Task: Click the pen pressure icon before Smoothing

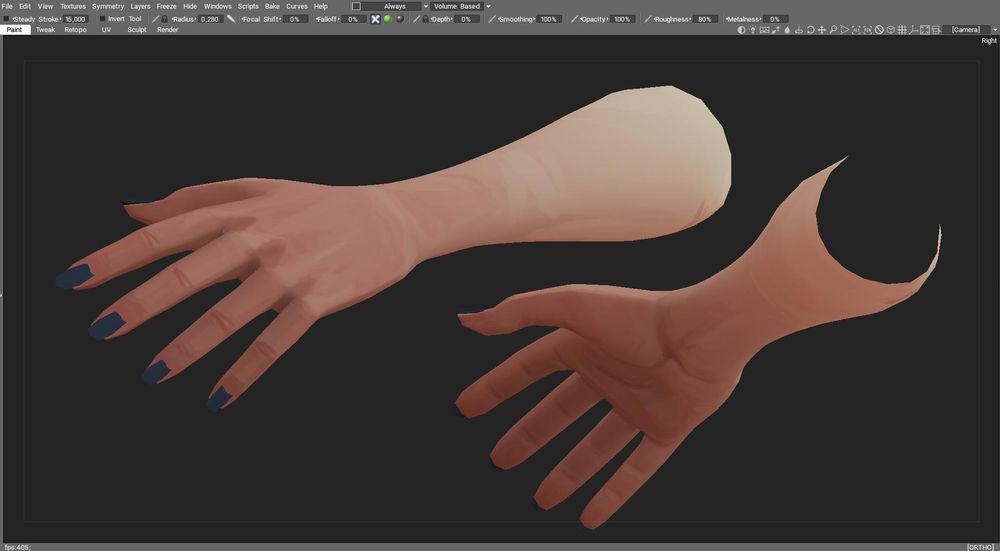Action: [492, 19]
